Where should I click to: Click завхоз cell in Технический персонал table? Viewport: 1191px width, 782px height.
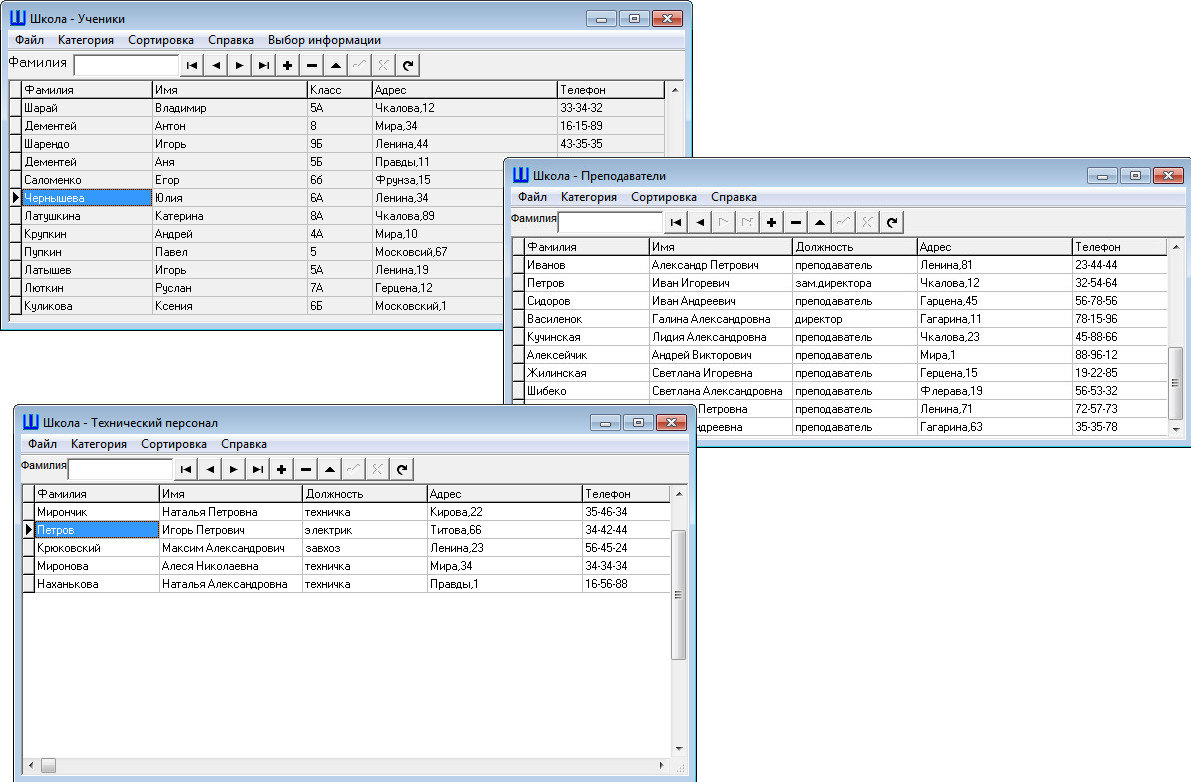pos(365,548)
